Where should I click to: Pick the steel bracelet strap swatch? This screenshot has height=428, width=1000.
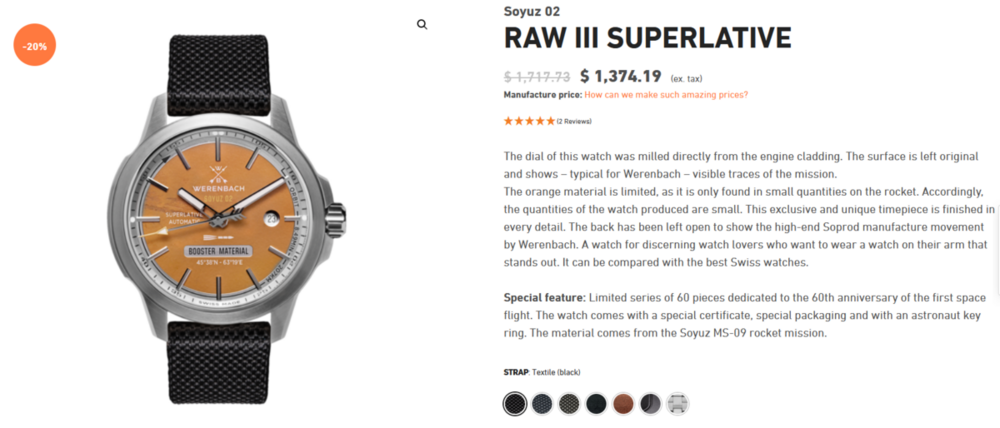[x=677, y=403]
